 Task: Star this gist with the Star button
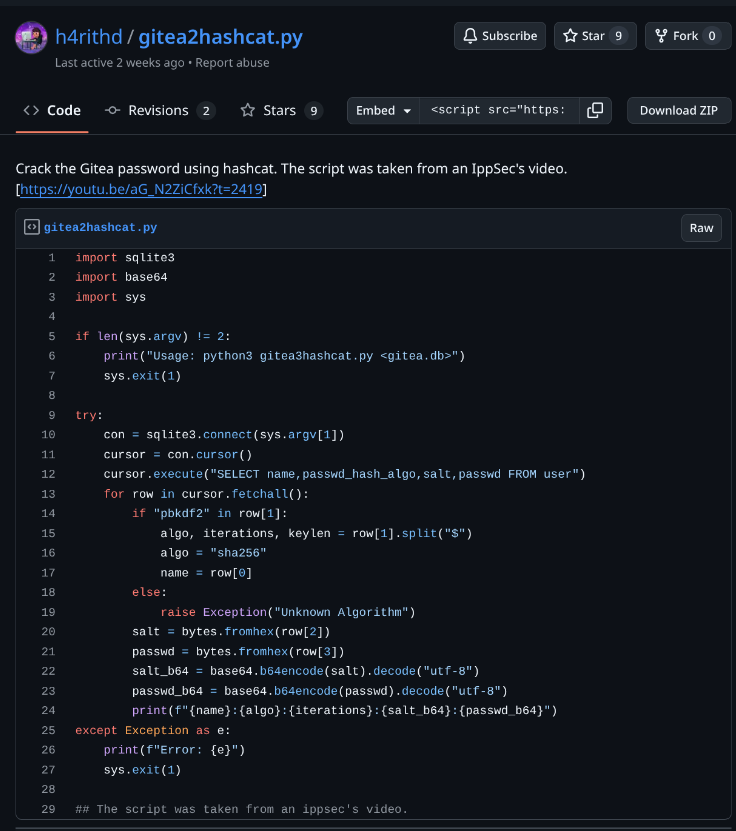[x=595, y=36]
